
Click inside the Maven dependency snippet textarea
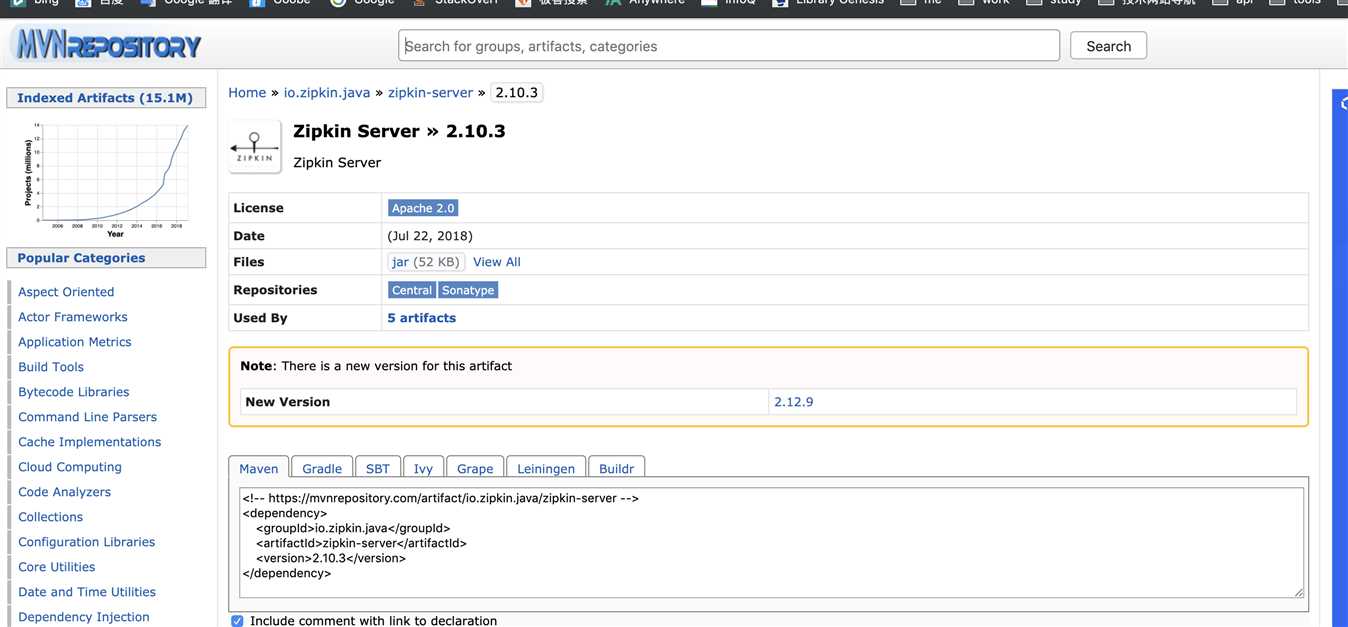[x=772, y=542]
